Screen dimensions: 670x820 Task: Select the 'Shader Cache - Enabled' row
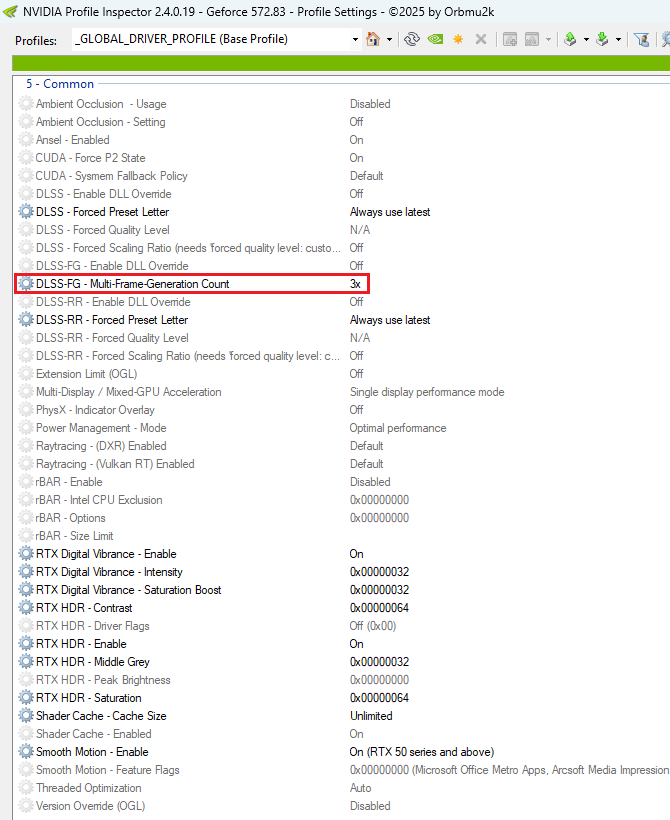tap(341, 734)
